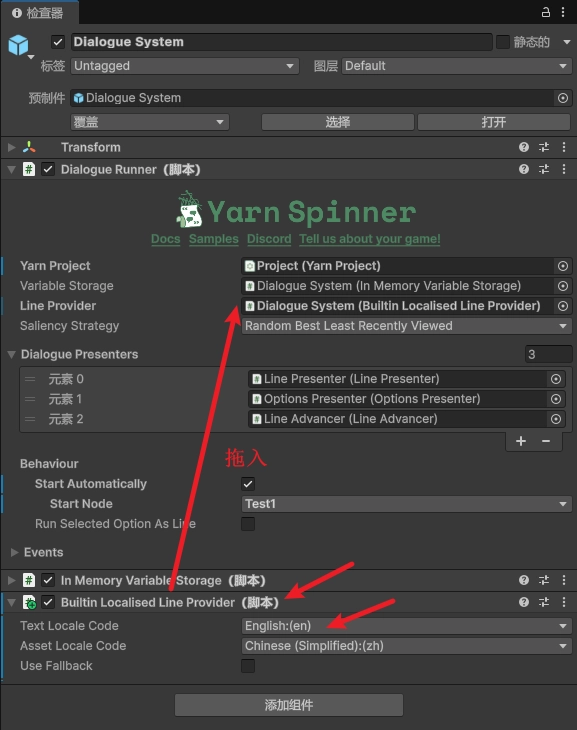Click the inspector lock icon
Image resolution: width=577 pixels, height=730 pixels.
(545, 12)
